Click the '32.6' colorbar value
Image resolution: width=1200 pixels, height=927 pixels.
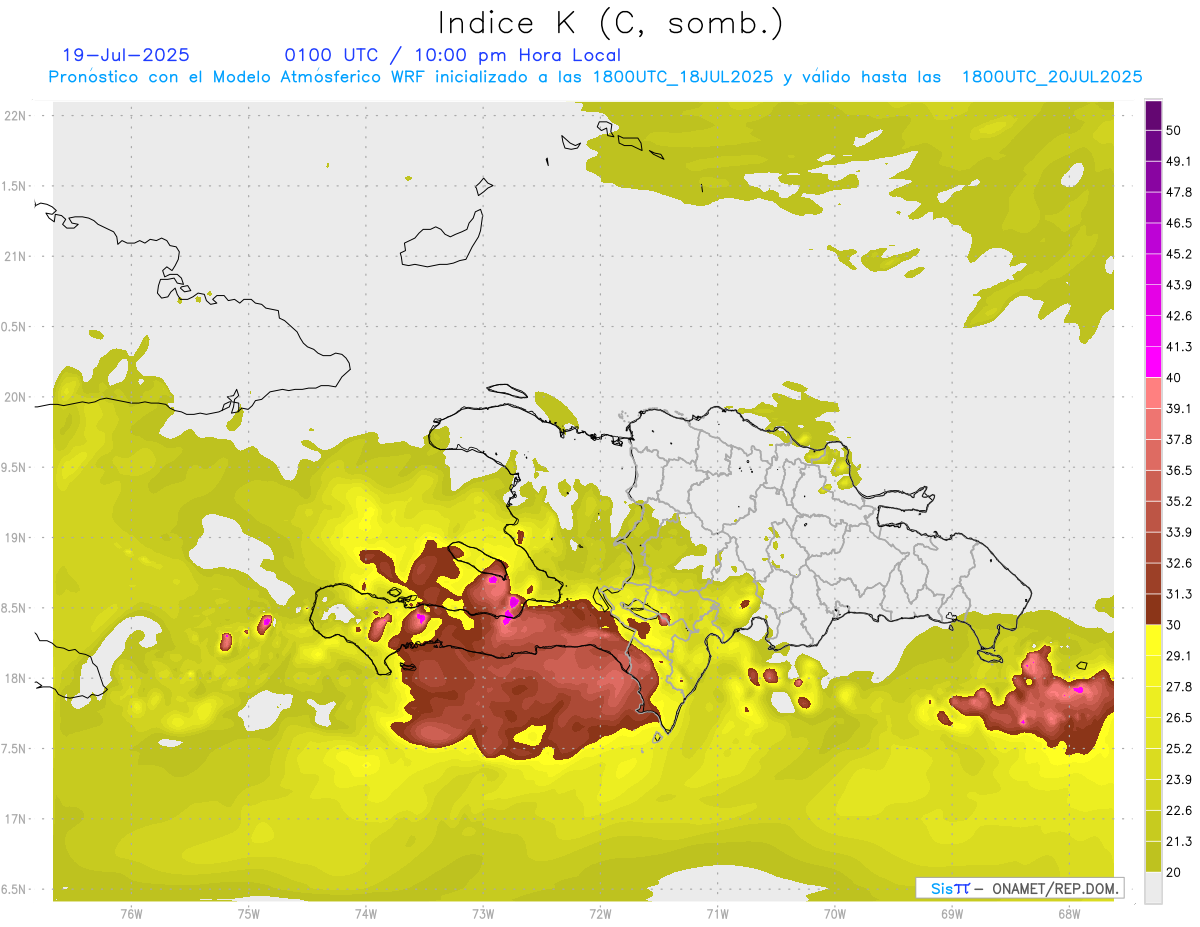click(1178, 563)
